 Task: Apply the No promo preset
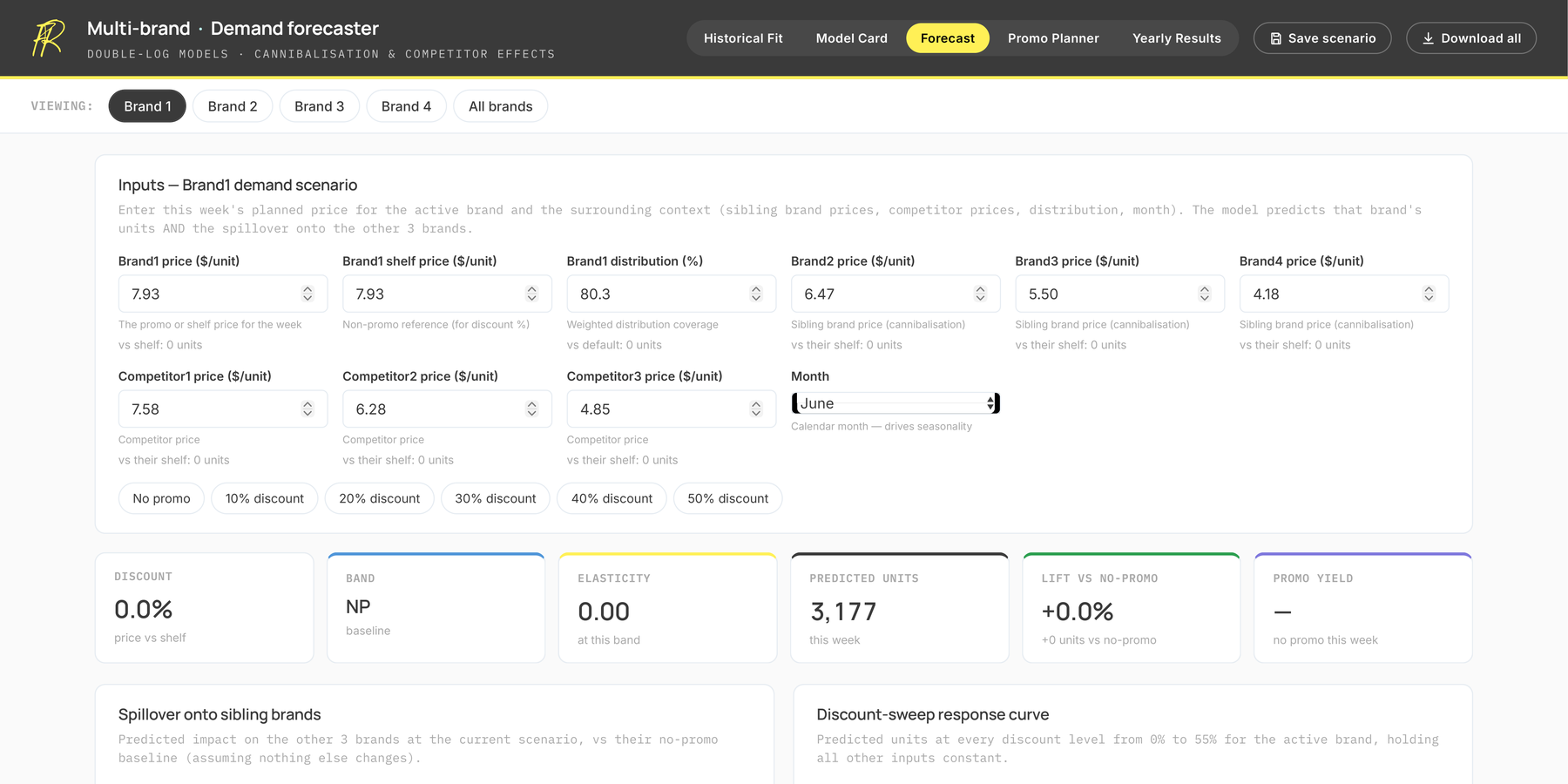pos(161,498)
